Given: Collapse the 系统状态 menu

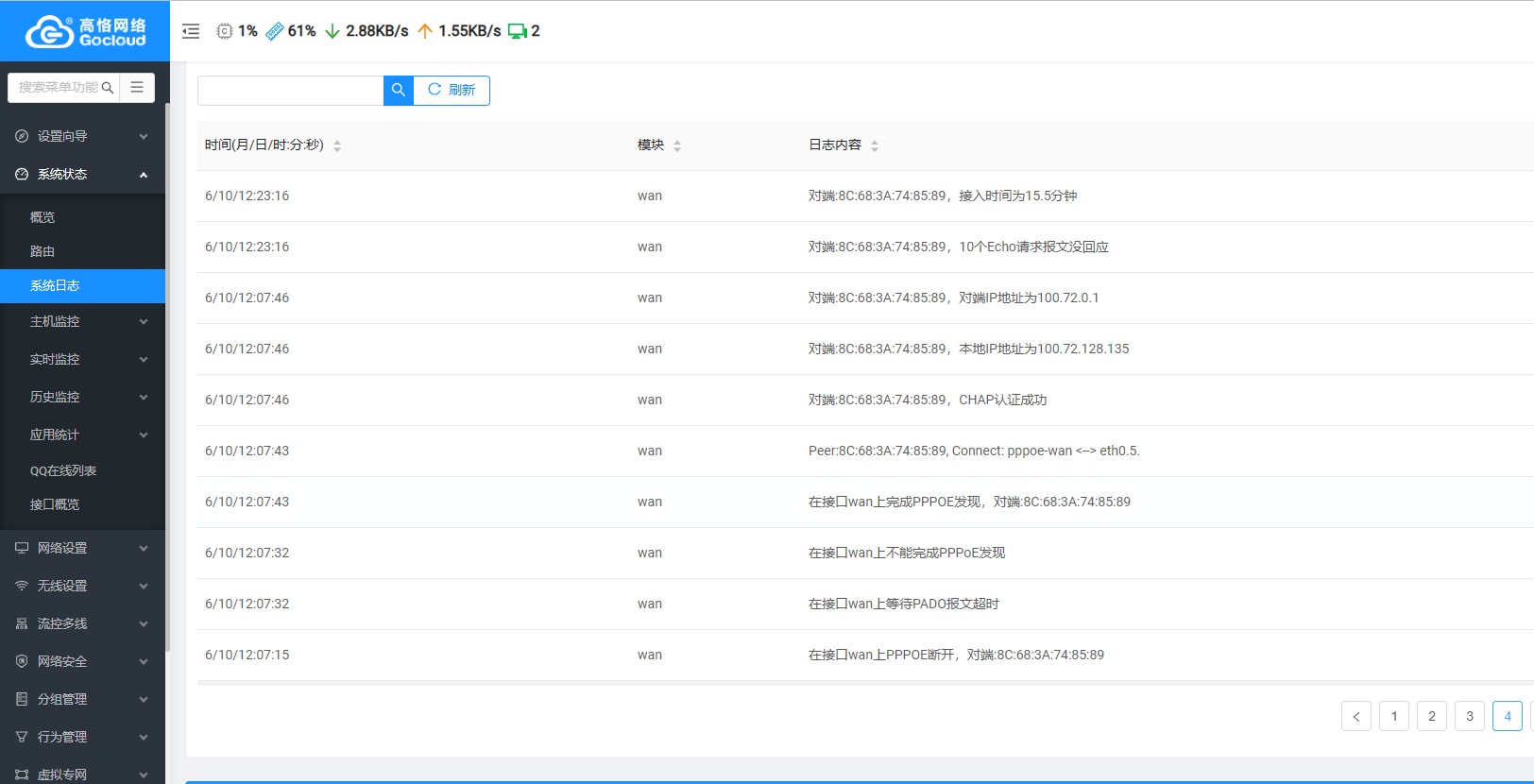Looking at the screenshot, I should pos(82,174).
